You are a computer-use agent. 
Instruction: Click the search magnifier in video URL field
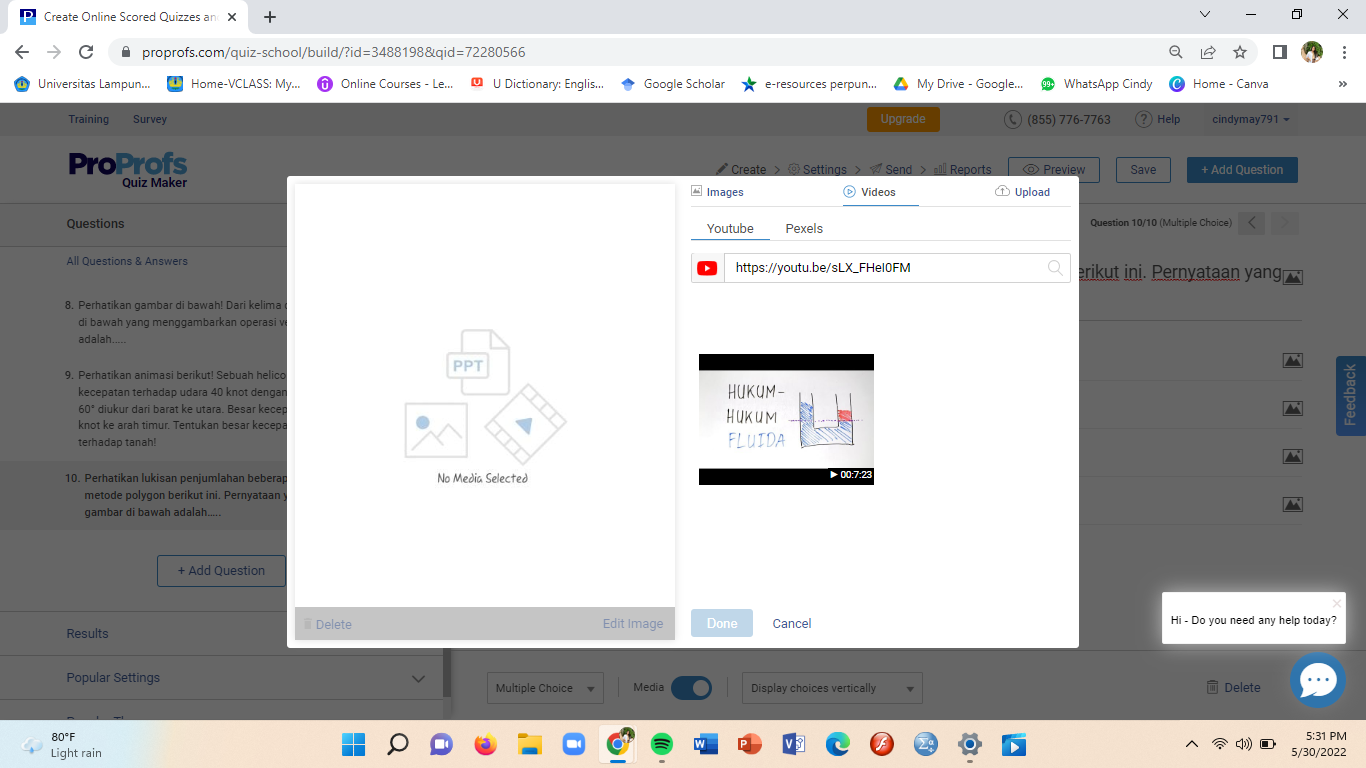tap(1054, 268)
